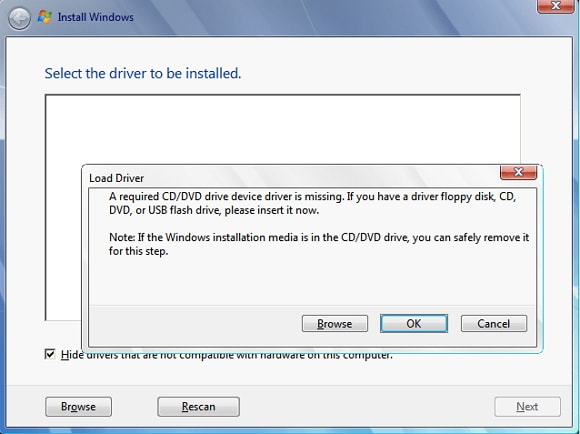Click the Windows flag logo icon
580x434 pixels.
point(45,17)
